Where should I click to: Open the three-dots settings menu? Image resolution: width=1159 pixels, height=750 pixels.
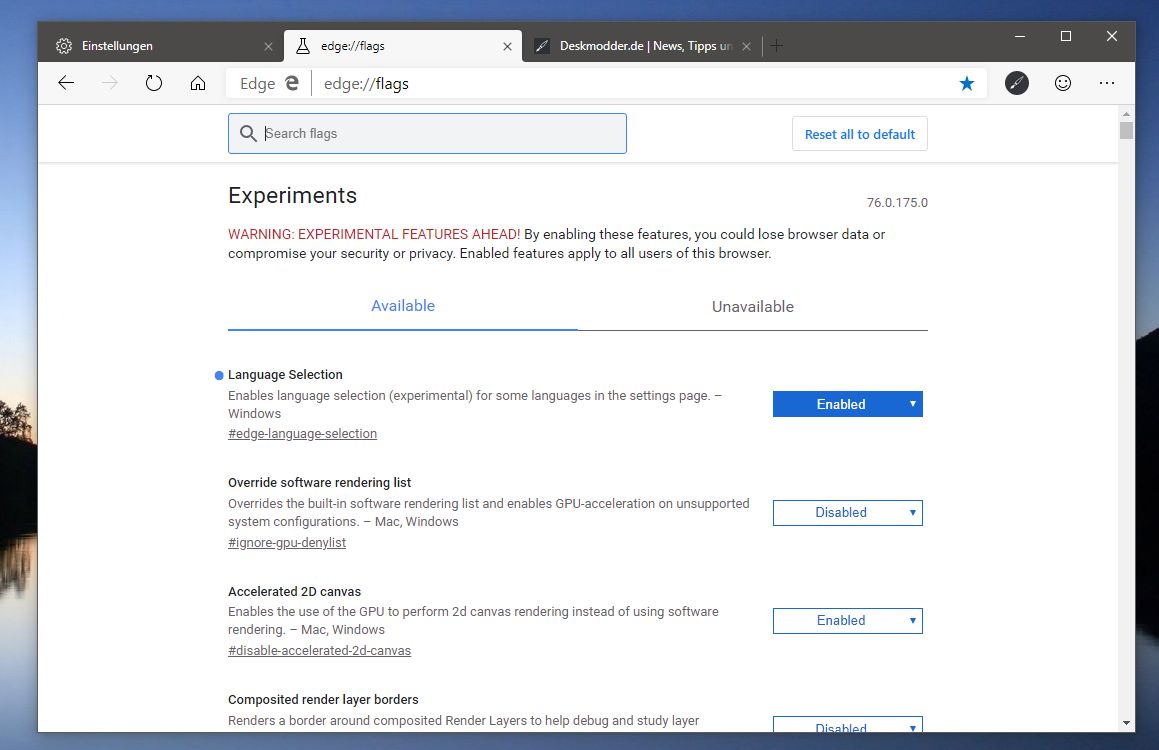1107,83
